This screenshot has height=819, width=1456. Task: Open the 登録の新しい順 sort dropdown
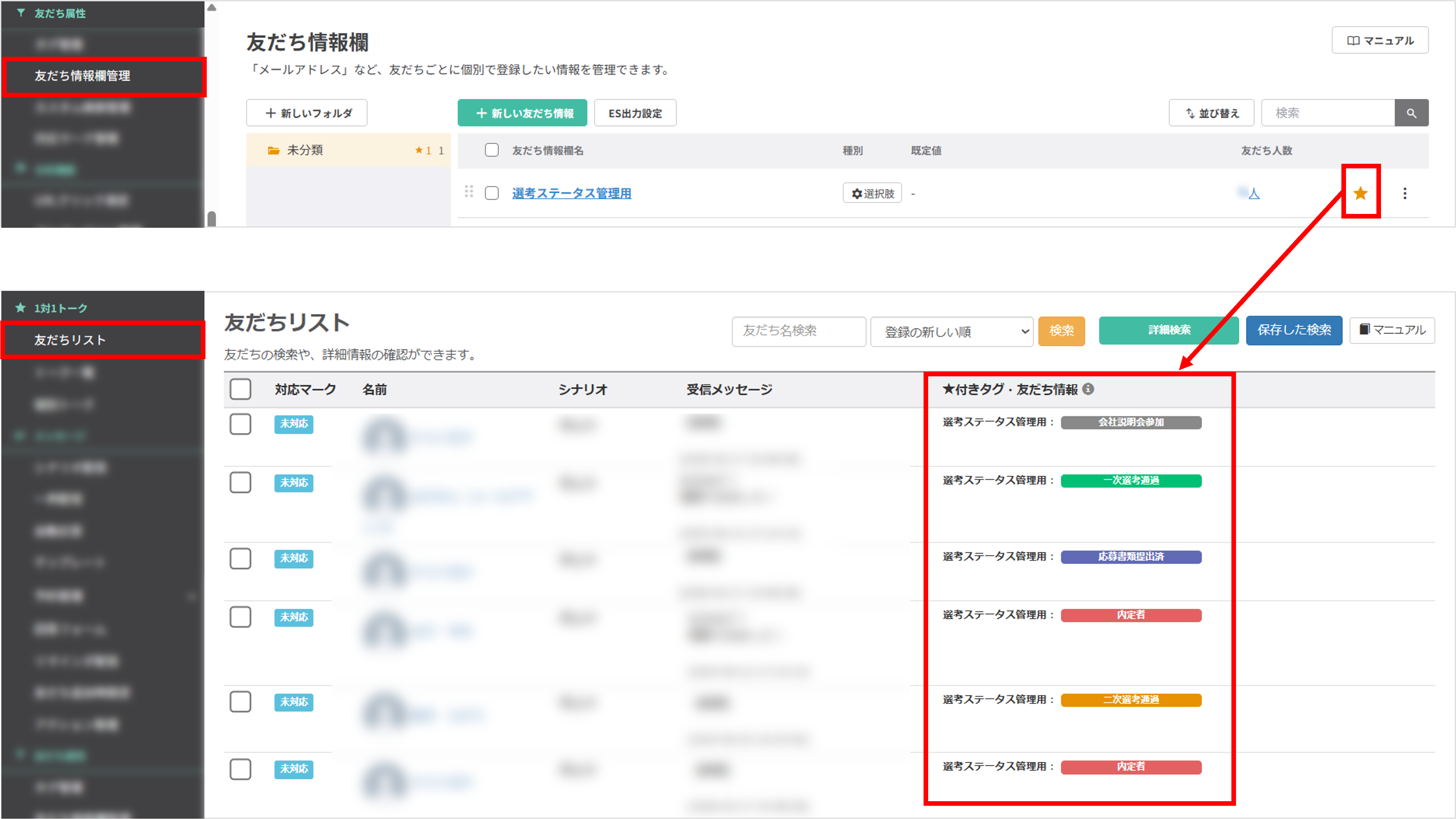(952, 331)
